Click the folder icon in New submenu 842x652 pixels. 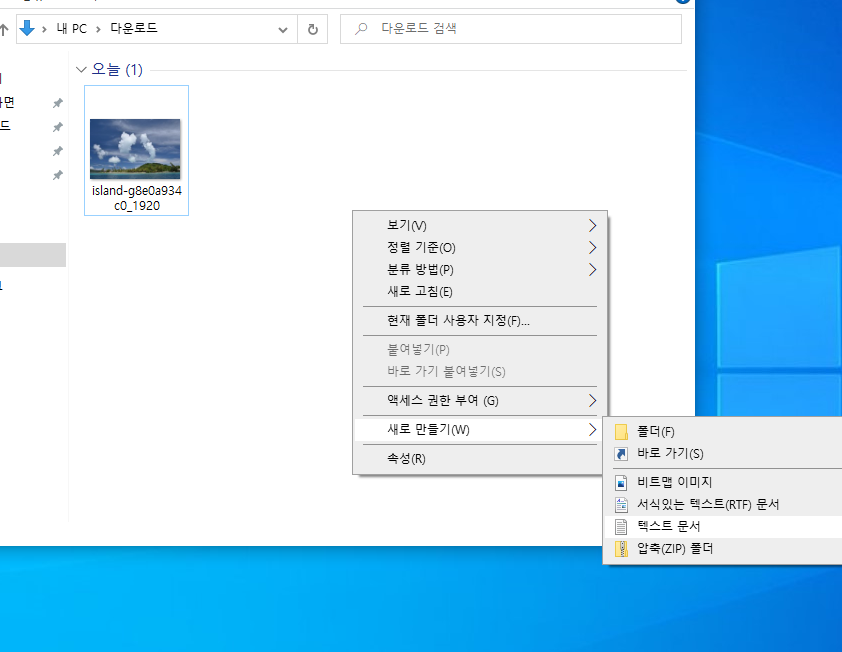[621, 432]
